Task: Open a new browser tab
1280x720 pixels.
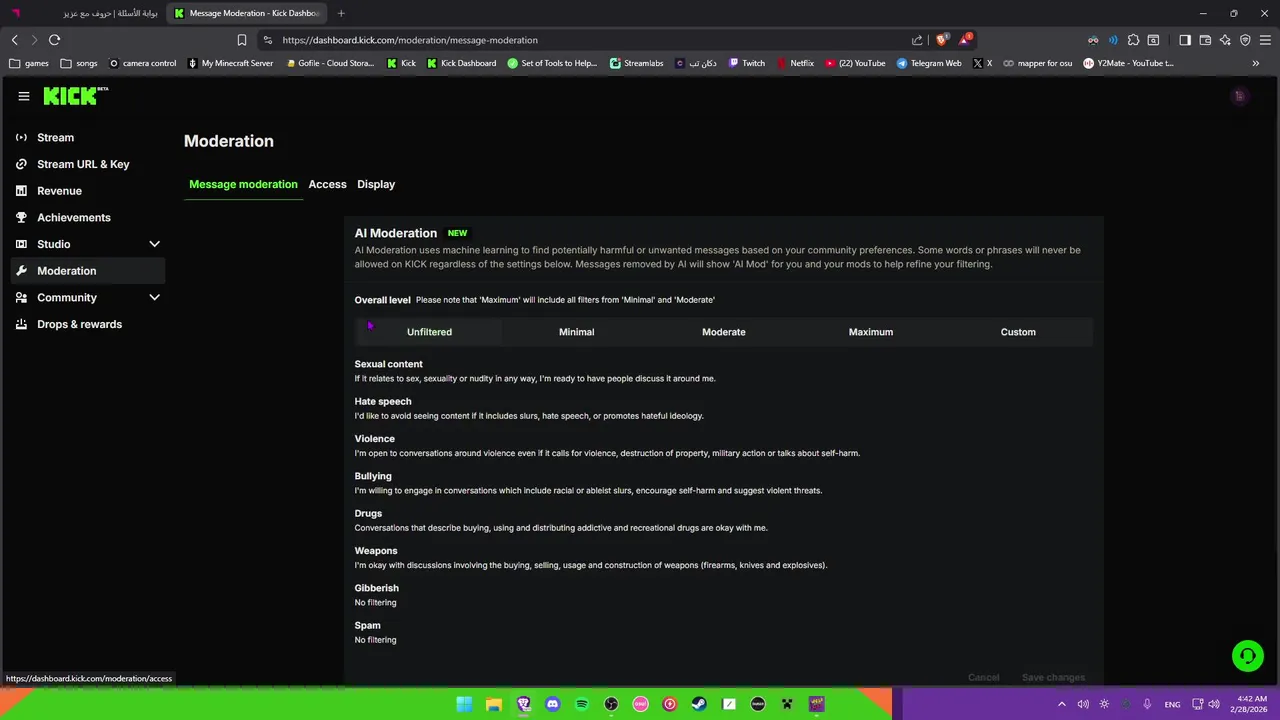Action: coord(341,13)
